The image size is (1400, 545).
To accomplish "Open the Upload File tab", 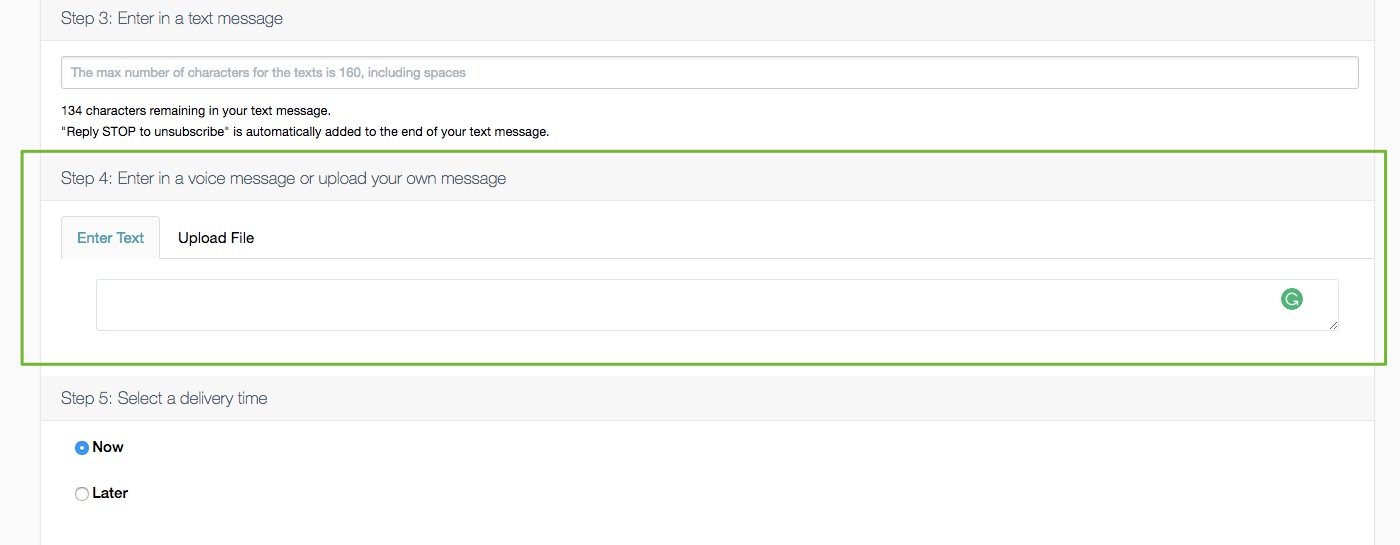I will [x=216, y=238].
